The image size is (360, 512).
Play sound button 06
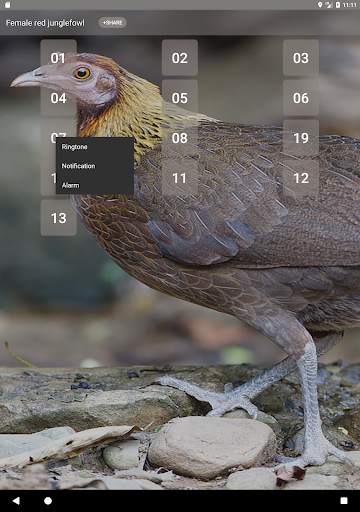point(301,98)
